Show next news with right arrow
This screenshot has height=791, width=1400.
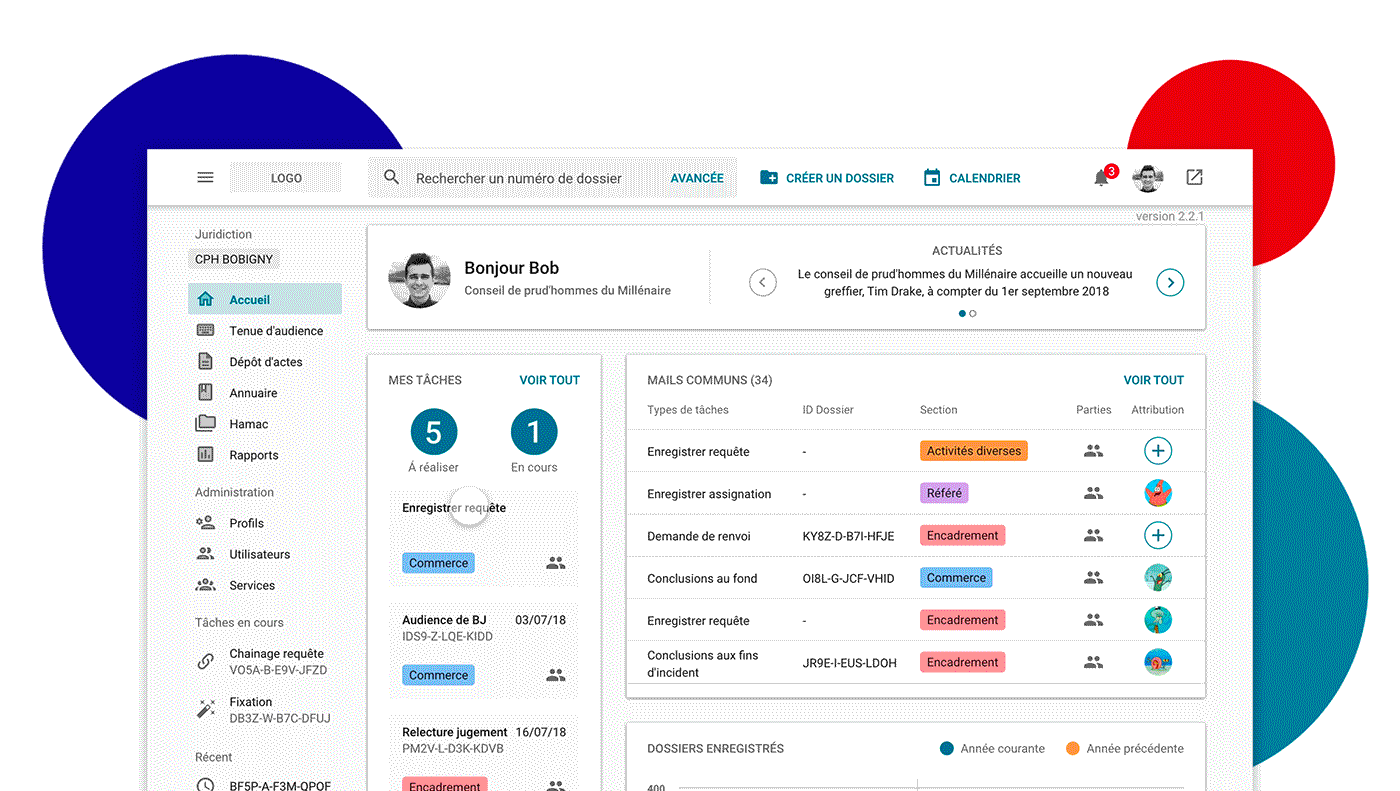point(1170,283)
